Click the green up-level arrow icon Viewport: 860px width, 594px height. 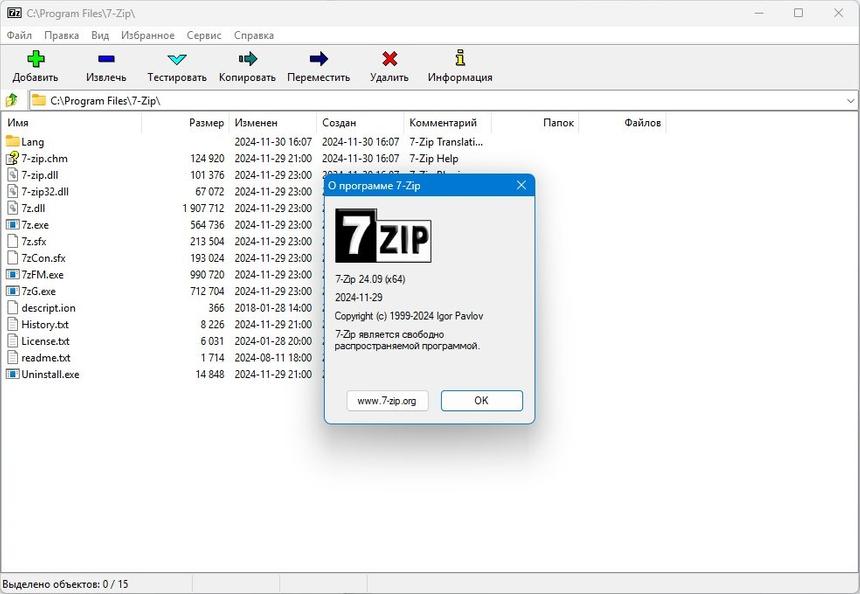12,99
